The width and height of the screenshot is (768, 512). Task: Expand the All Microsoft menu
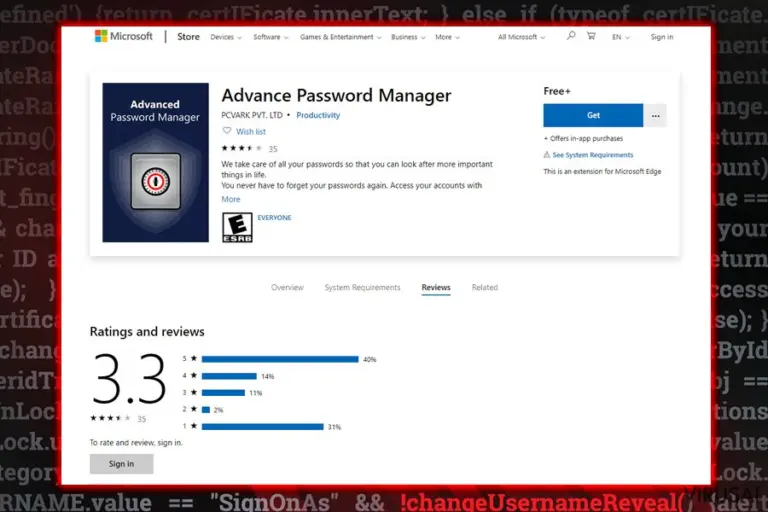[521, 37]
